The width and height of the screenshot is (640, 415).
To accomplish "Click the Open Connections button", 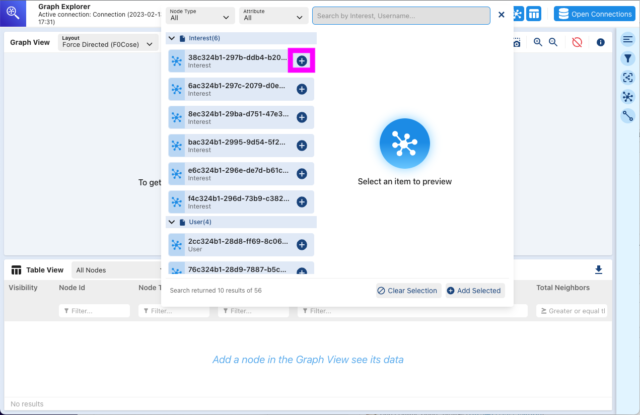I will pyautogui.click(x=594, y=14).
